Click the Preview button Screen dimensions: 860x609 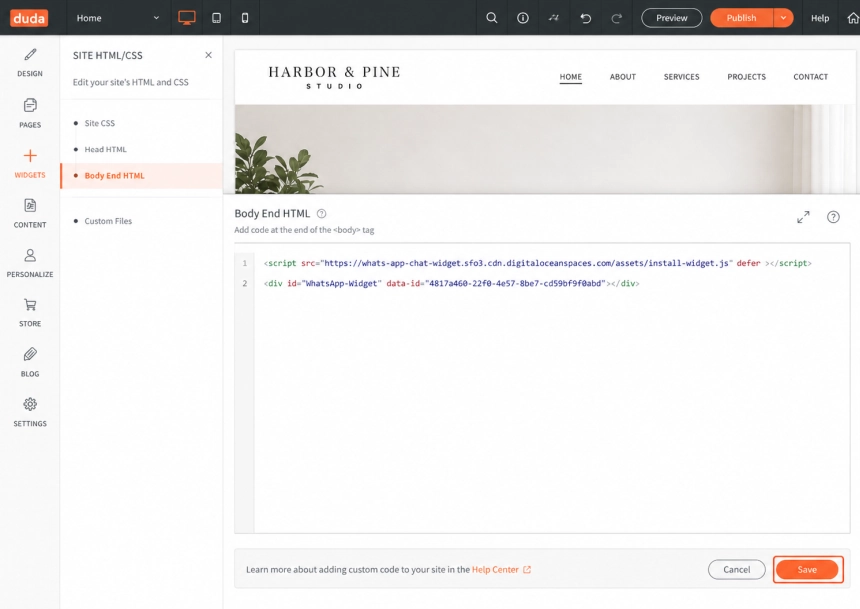[671, 18]
